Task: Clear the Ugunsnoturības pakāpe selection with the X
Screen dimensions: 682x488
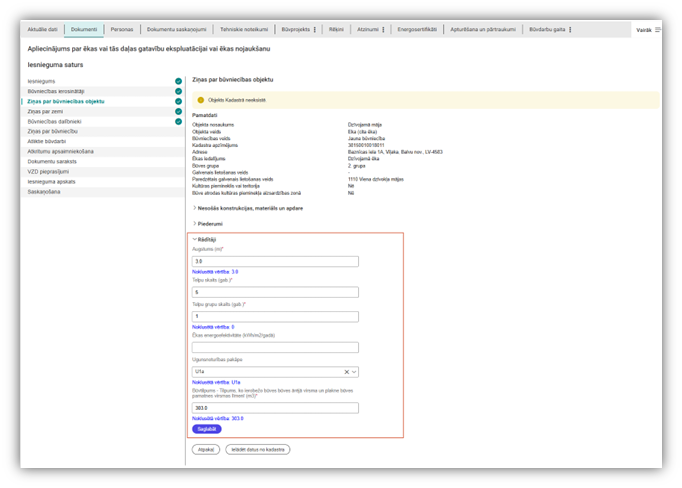Action: pyautogui.click(x=346, y=371)
